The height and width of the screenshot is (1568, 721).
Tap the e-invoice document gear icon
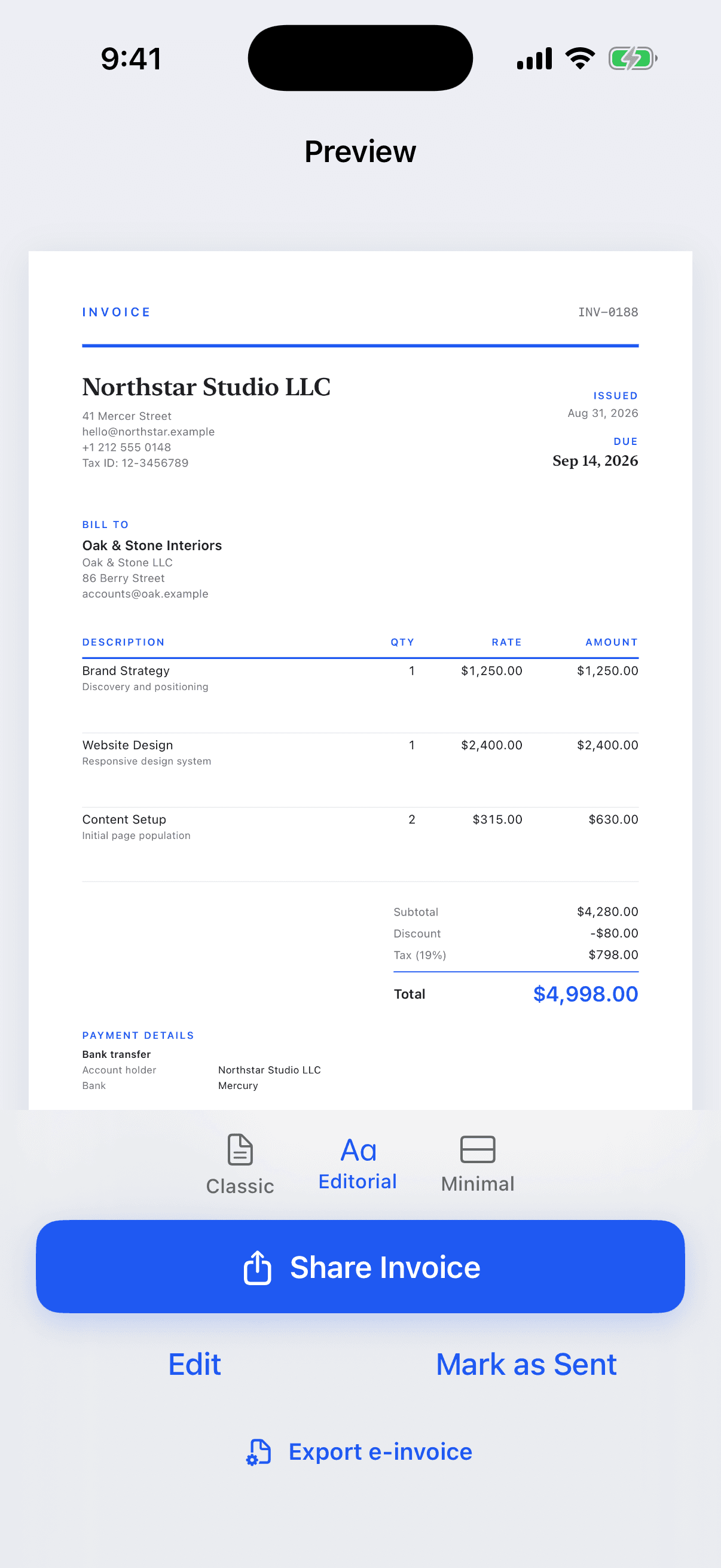coord(259,1452)
